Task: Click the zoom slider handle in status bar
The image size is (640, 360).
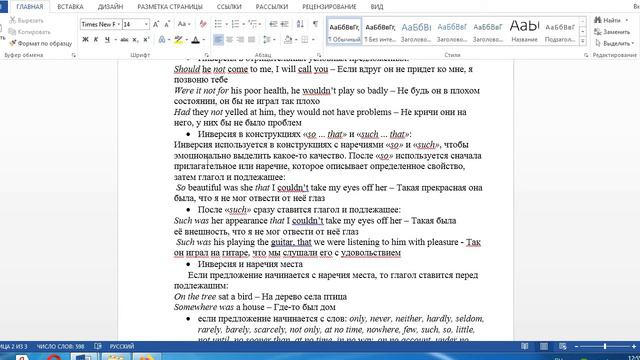Action: (x=605, y=346)
